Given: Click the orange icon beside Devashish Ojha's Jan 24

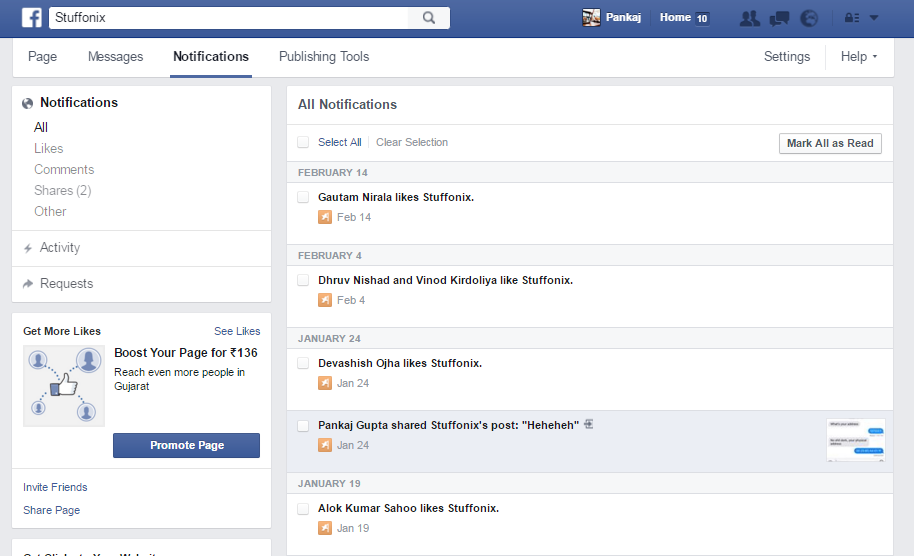Looking at the screenshot, I should tap(325, 383).
